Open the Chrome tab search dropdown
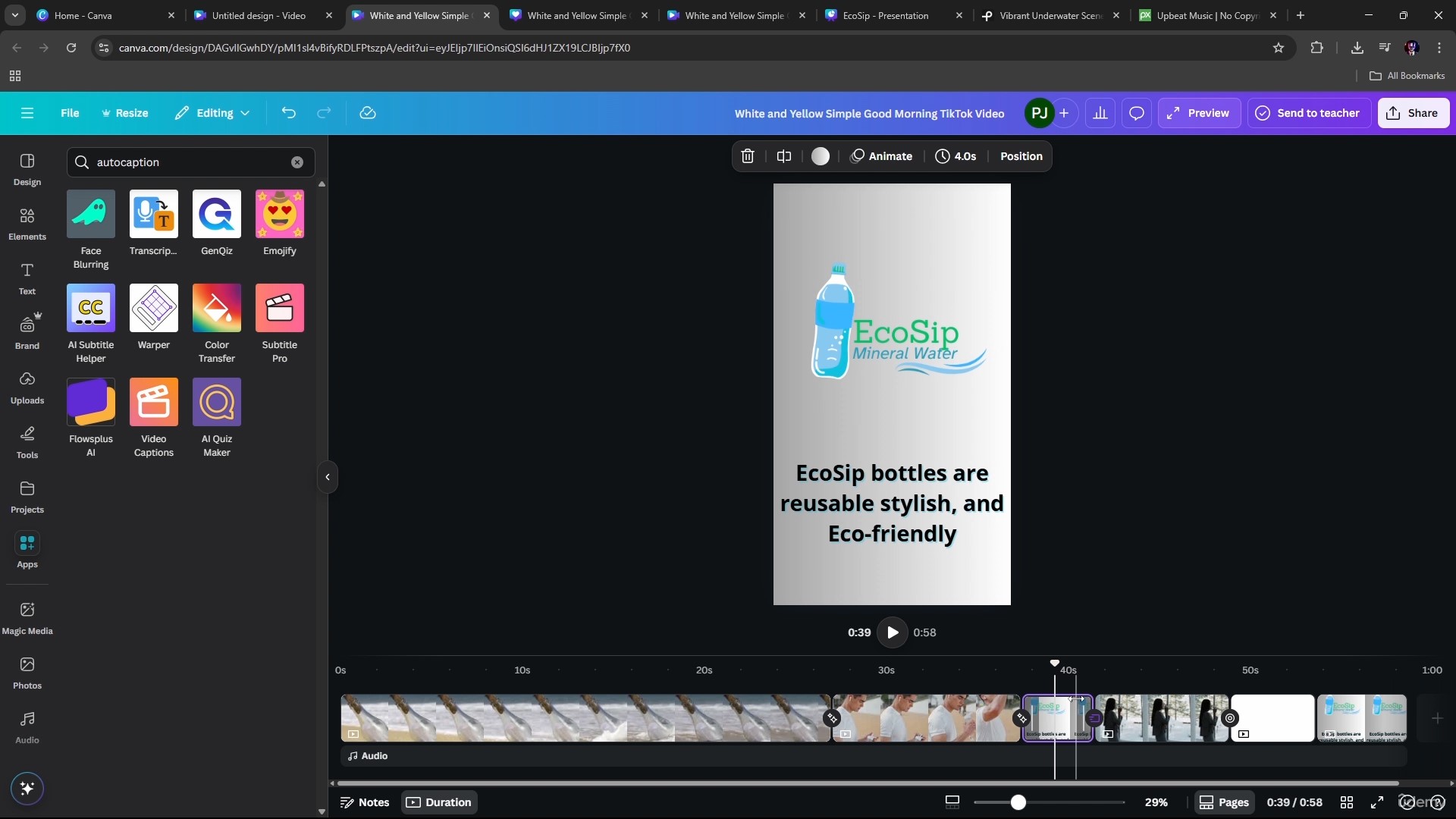Screen dimensions: 1456x819 pyautogui.click(x=15, y=15)
